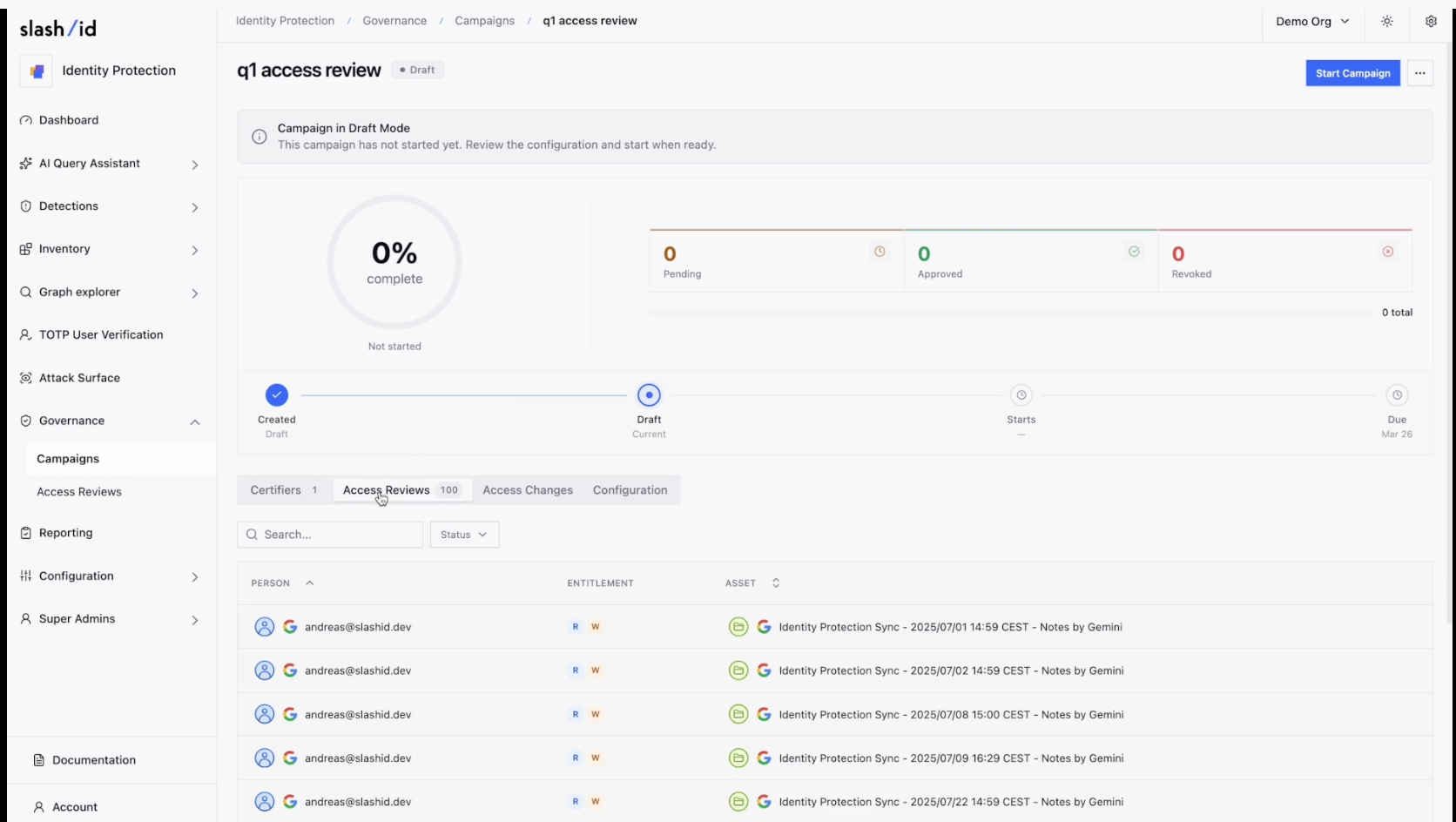This screenshot has width=1456, height=822.
Task: Navigate to Campaigns via the breadcrumb link
Action: pos(486,20)
